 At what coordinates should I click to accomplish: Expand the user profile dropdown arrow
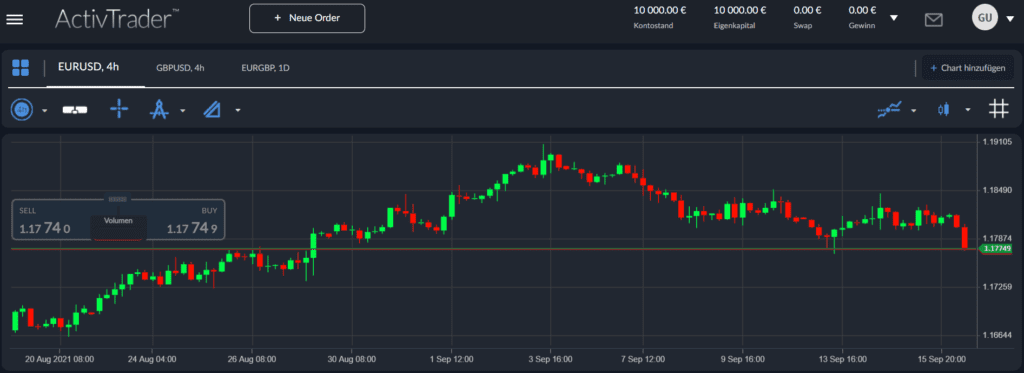(x=1010, y=19)
